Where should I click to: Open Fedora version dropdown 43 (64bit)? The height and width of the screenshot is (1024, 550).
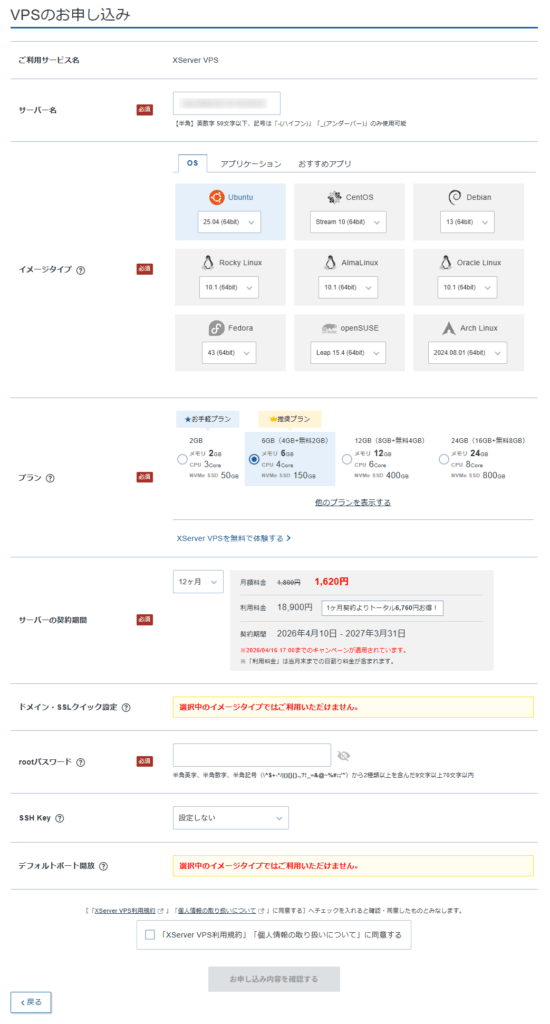(229, 353)
